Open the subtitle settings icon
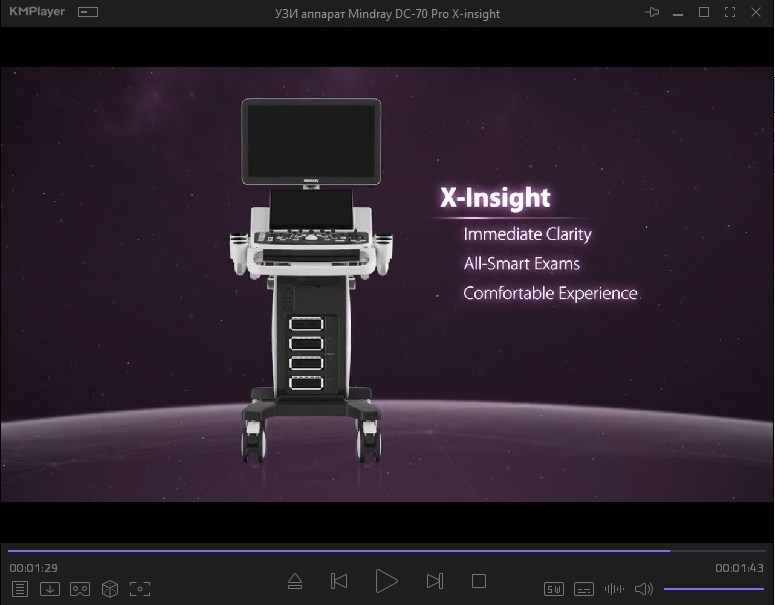The image size is (775, 605). pos(584,589)
